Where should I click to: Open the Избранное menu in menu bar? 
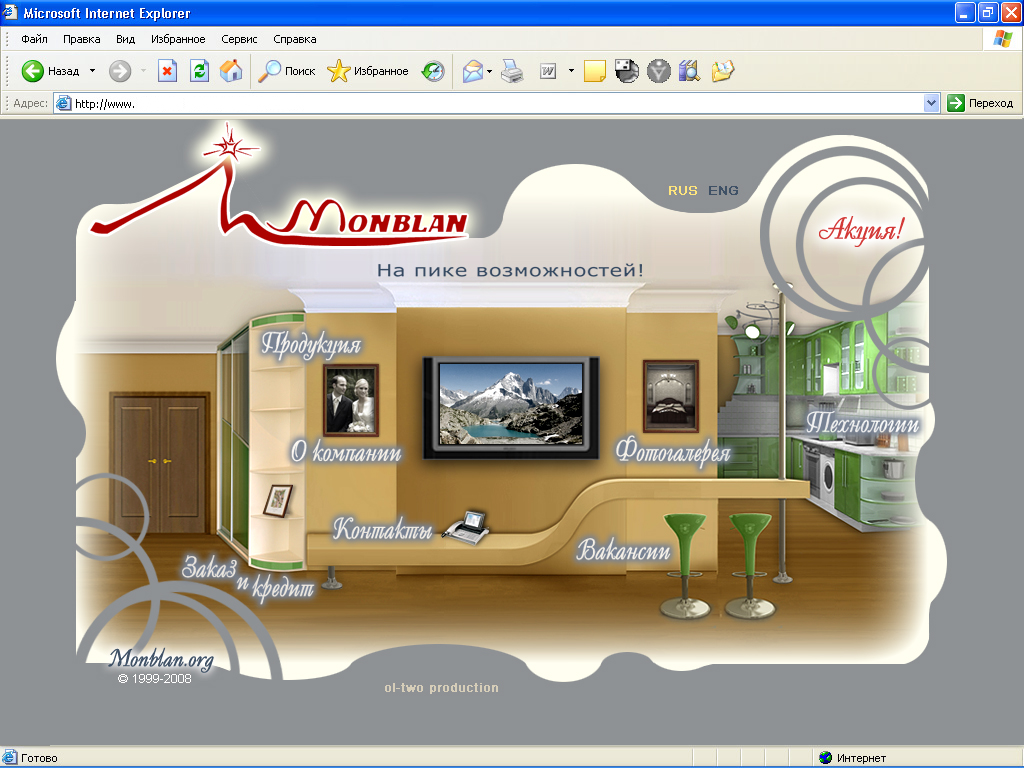point(178,39)
